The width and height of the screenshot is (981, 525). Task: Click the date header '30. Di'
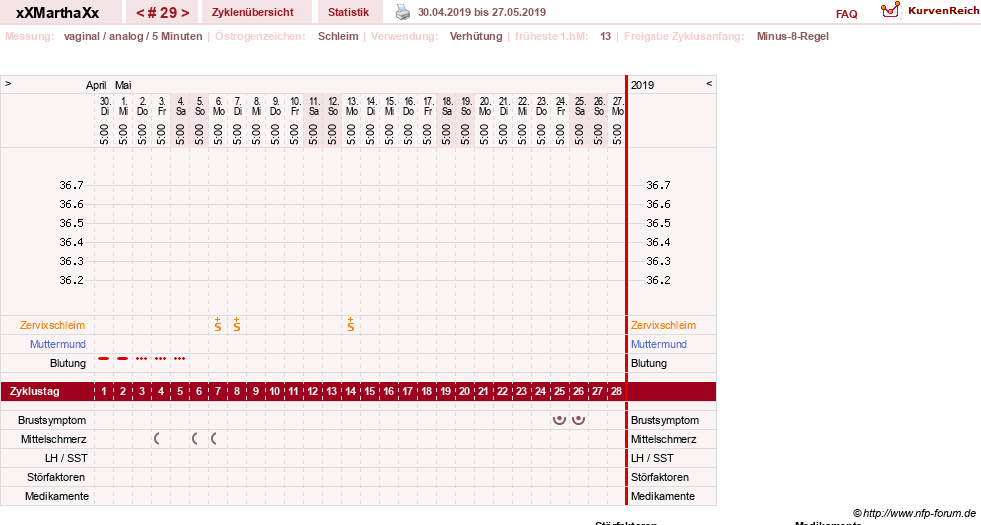click(104, 106)
